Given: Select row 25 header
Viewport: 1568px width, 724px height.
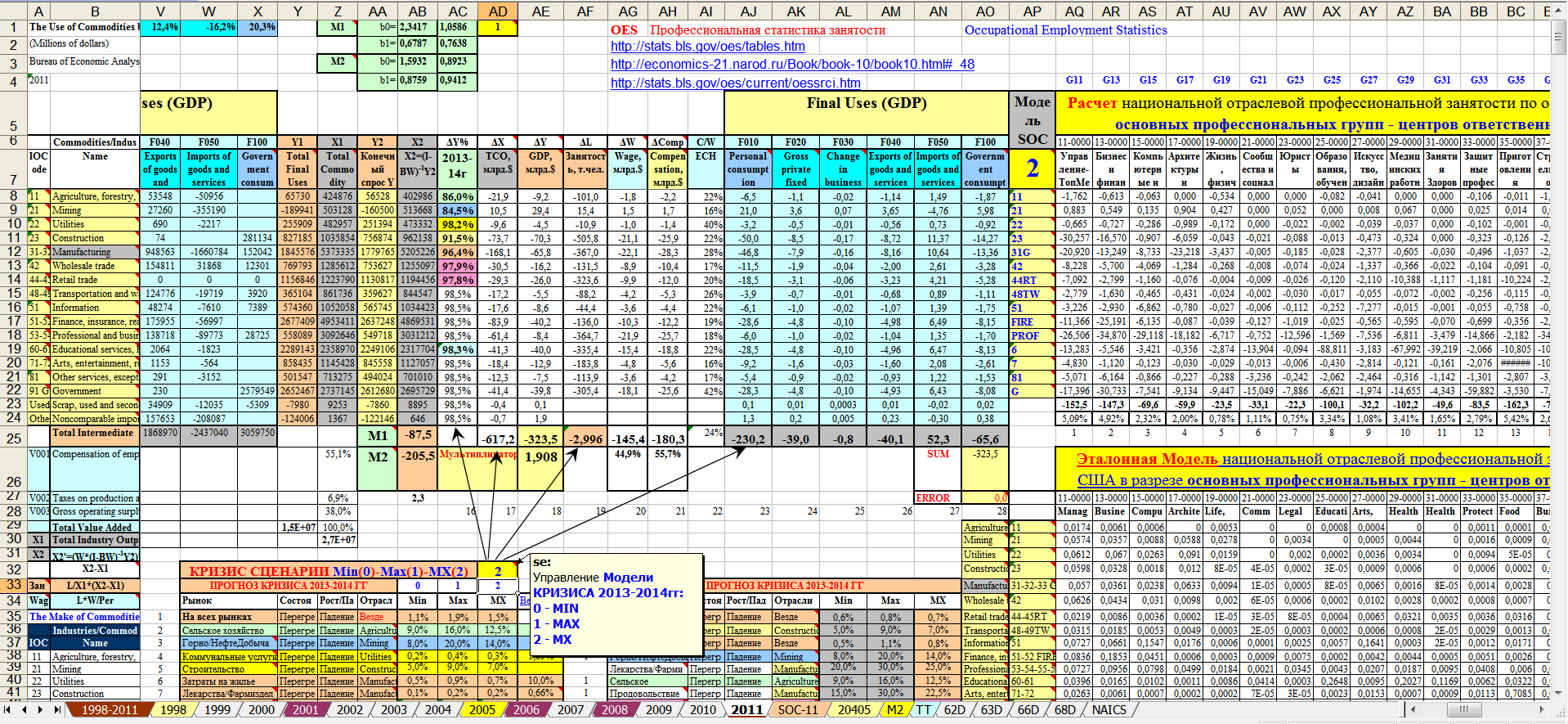Looking at the screenshot, I should 13,438.
